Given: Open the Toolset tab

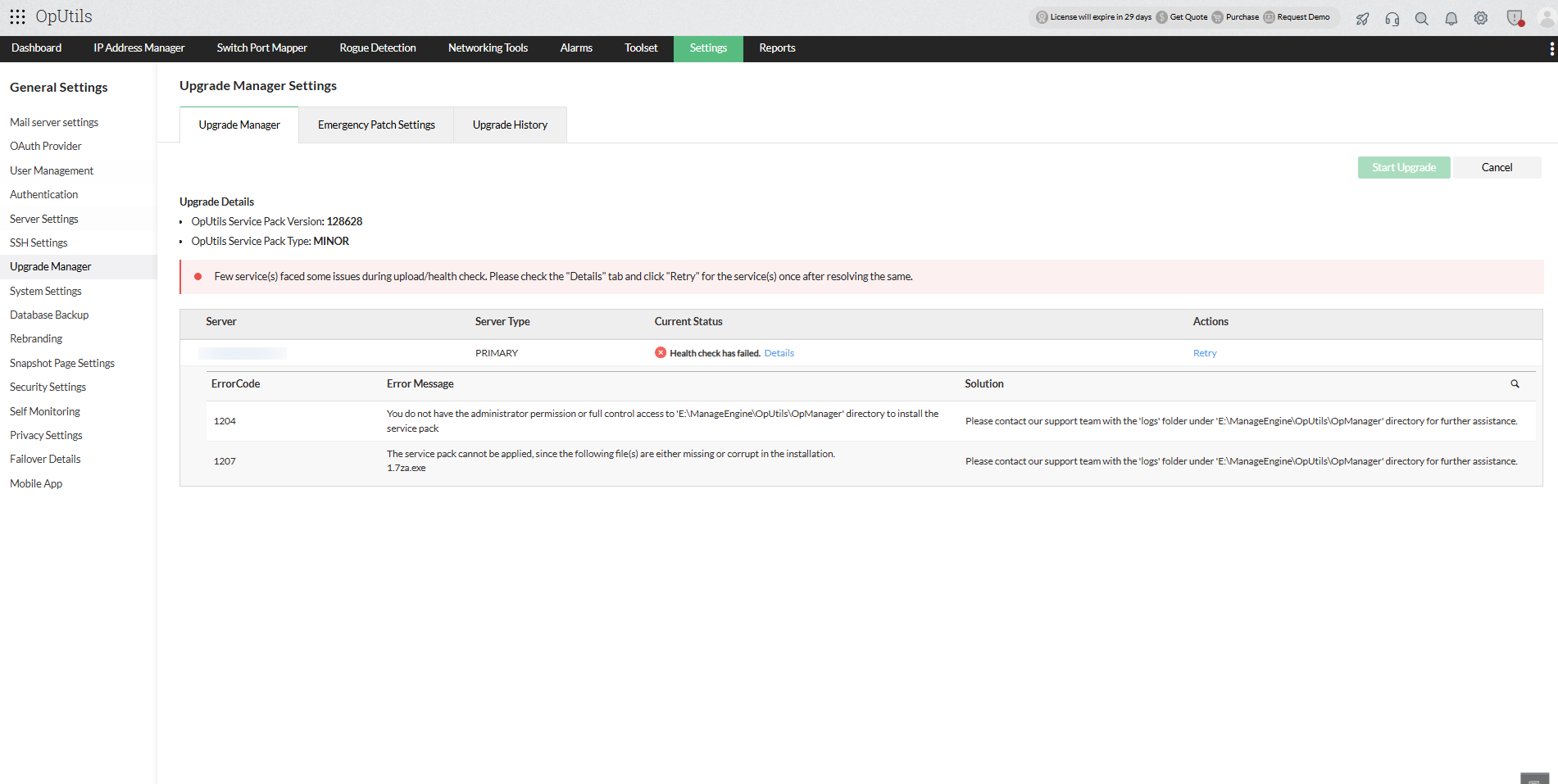Looking at the screenshot, I should click(641, 48).
